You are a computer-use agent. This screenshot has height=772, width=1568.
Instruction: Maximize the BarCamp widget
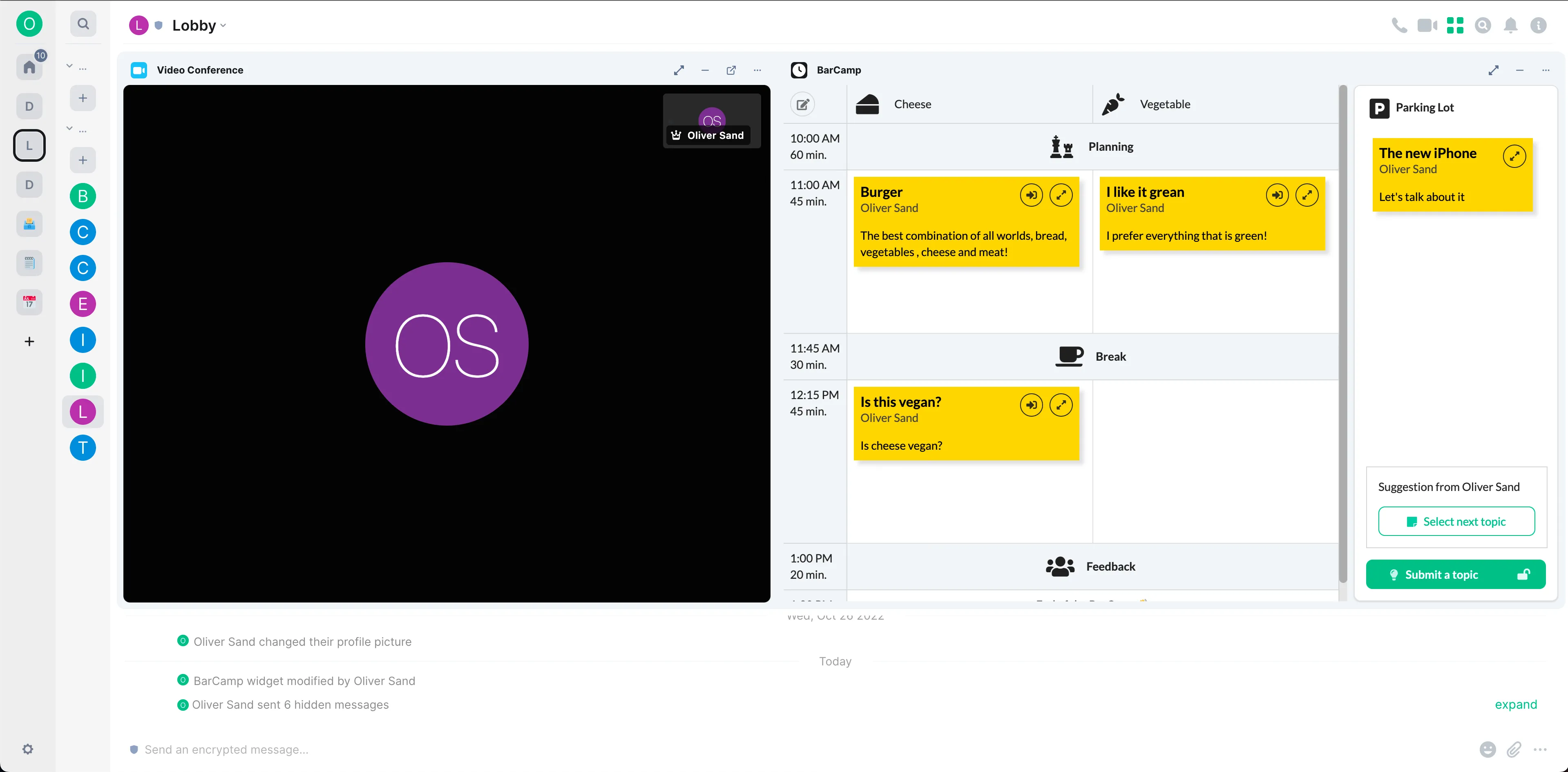coord(1493,70)
